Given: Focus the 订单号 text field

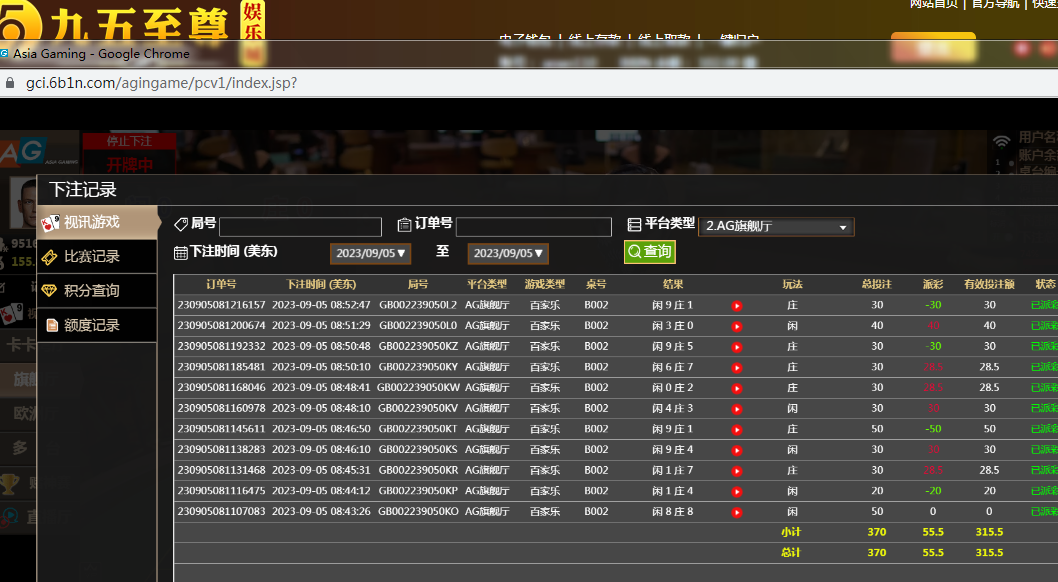Looking at the screenshot, I should coord(533,227).
